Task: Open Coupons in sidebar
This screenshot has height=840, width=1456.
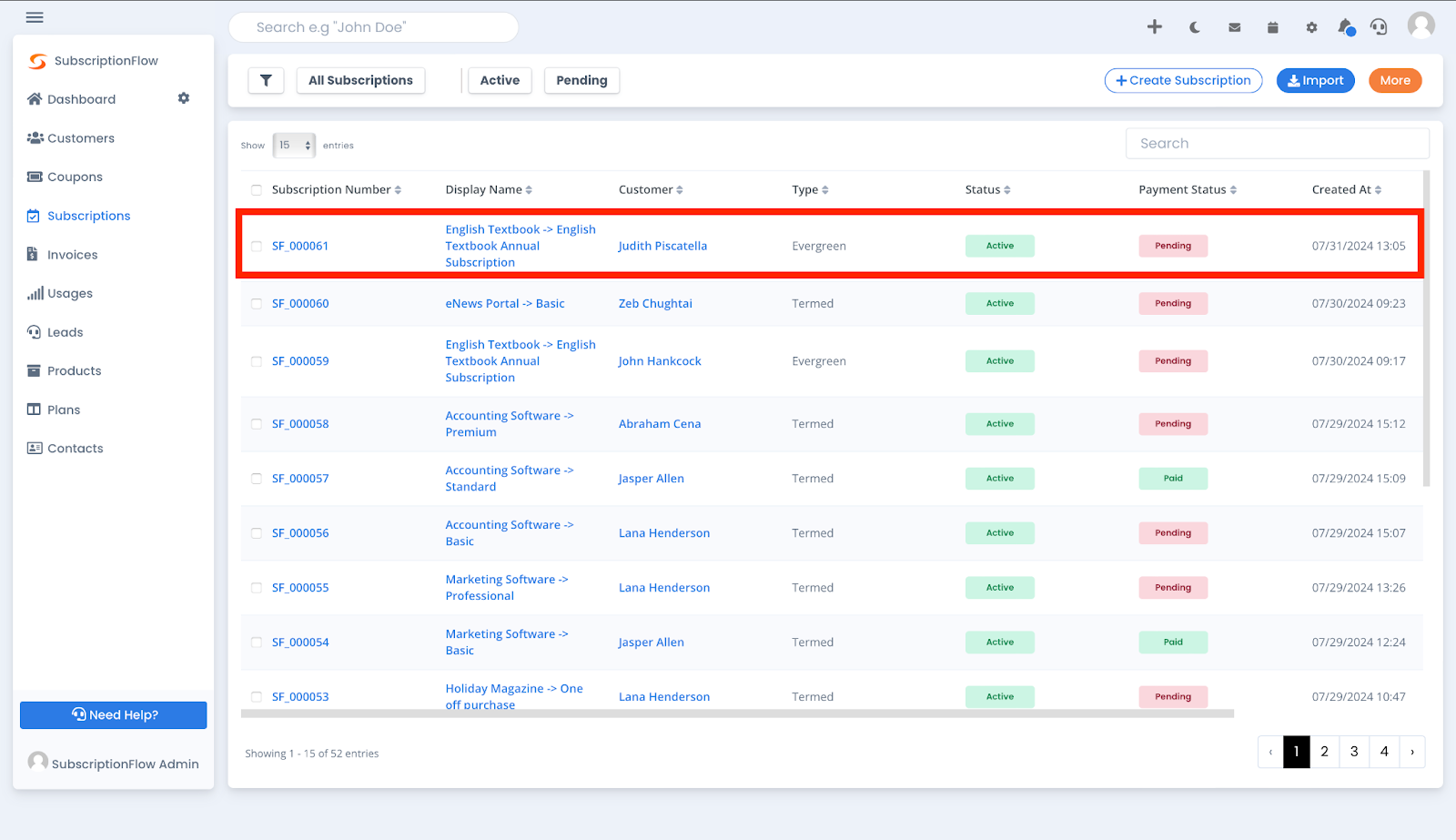Action: coord(65,177)
